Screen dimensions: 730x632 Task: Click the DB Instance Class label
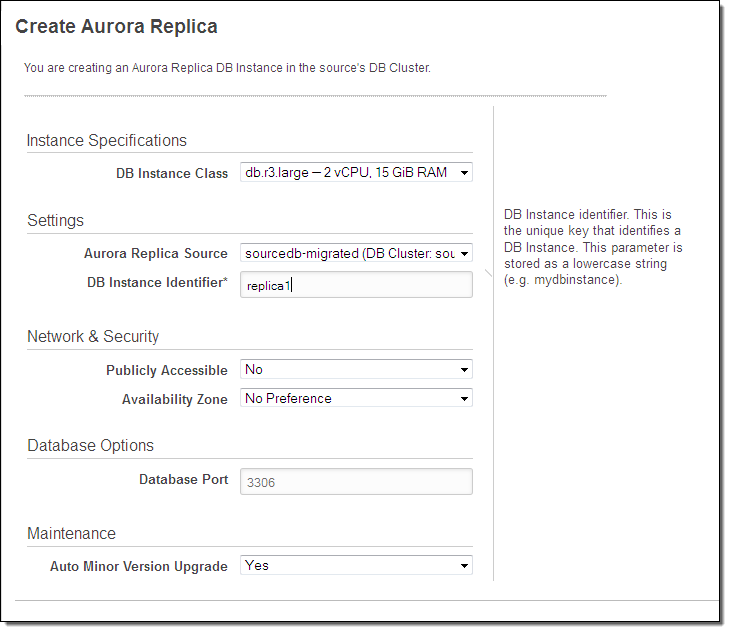(171, 174)
